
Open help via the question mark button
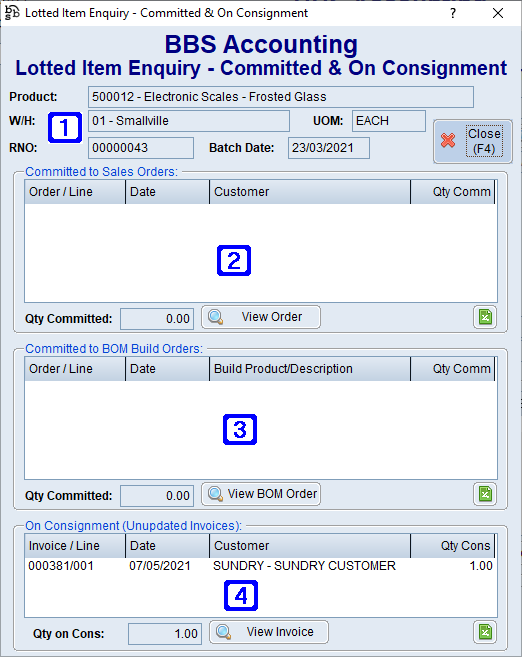(453, 13)
